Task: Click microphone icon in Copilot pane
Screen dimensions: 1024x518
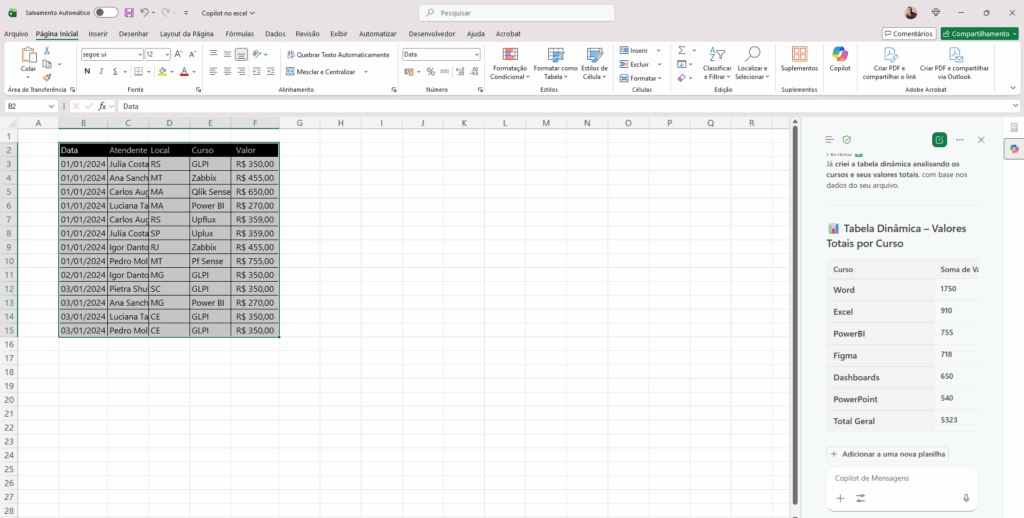Action: pyautogui.click(x=966, y=498)
